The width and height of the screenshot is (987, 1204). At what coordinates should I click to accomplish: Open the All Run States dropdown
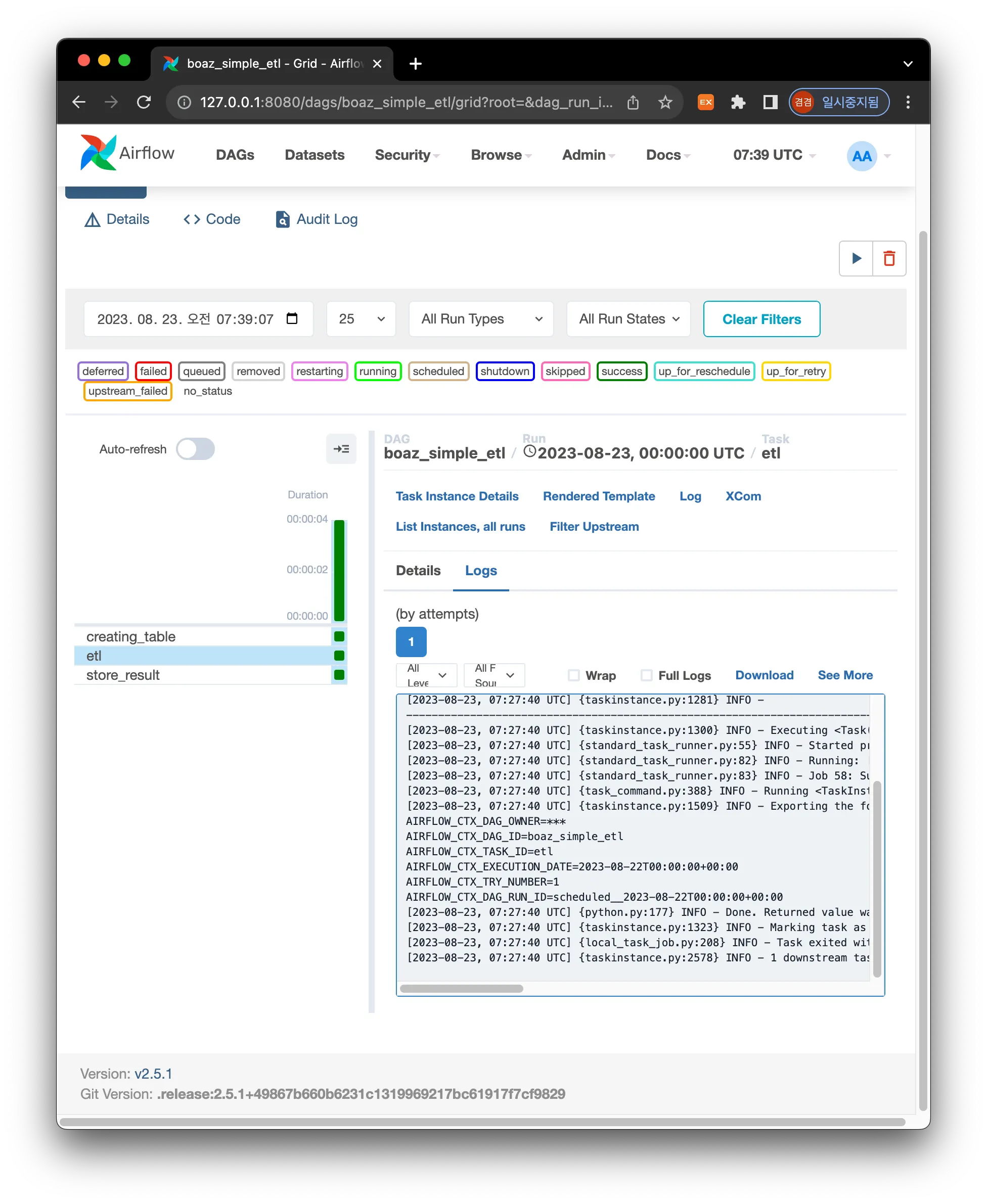point(628,319)
